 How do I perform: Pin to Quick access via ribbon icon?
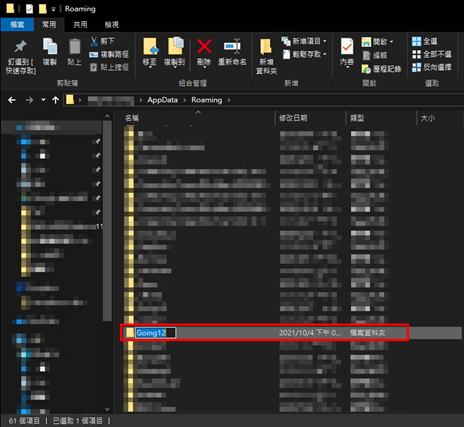[20, 47]
